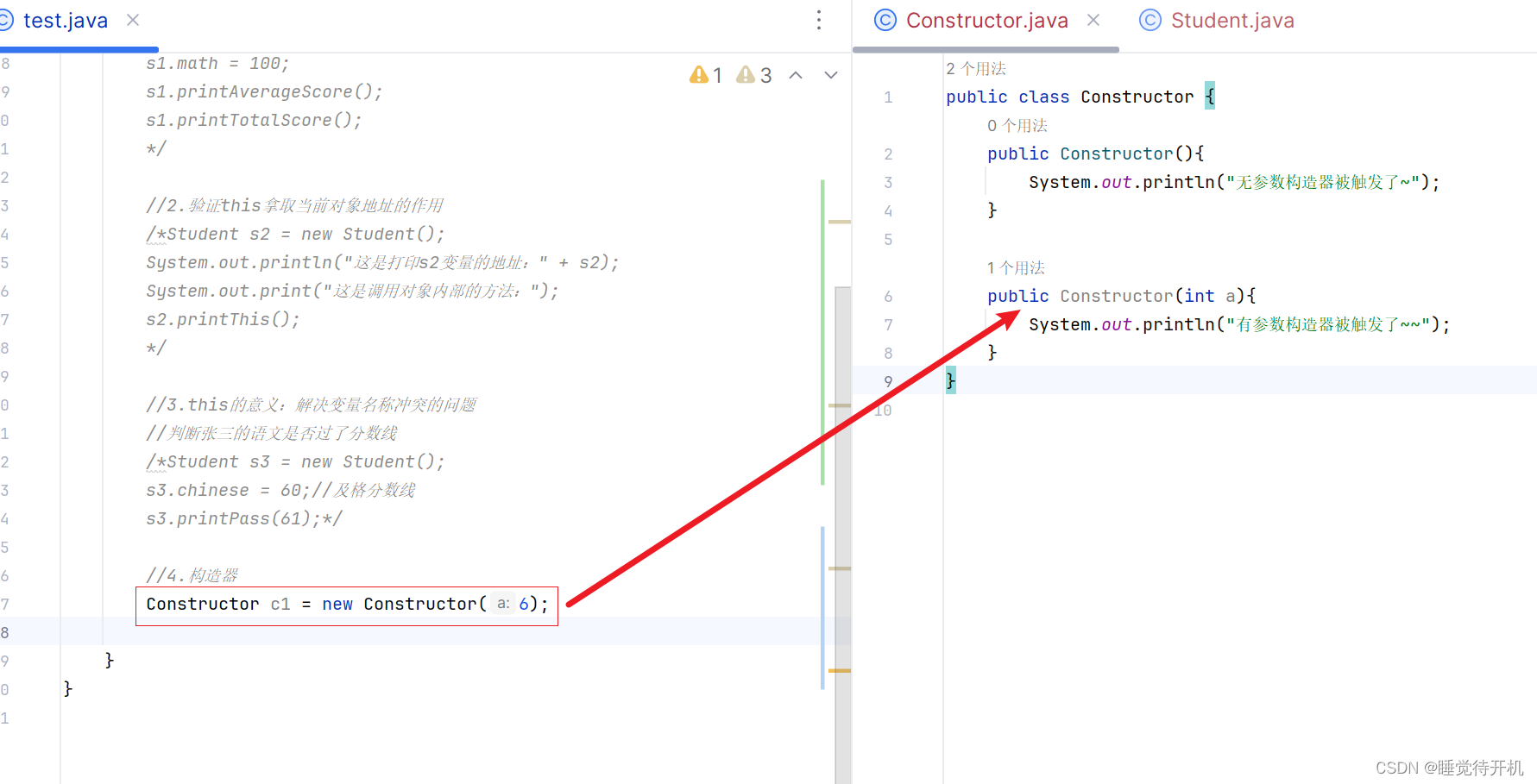This screenshot has height=784, width=1537.
Task: Click the '2 个用法' usages hint
Action: pos(976,69)
